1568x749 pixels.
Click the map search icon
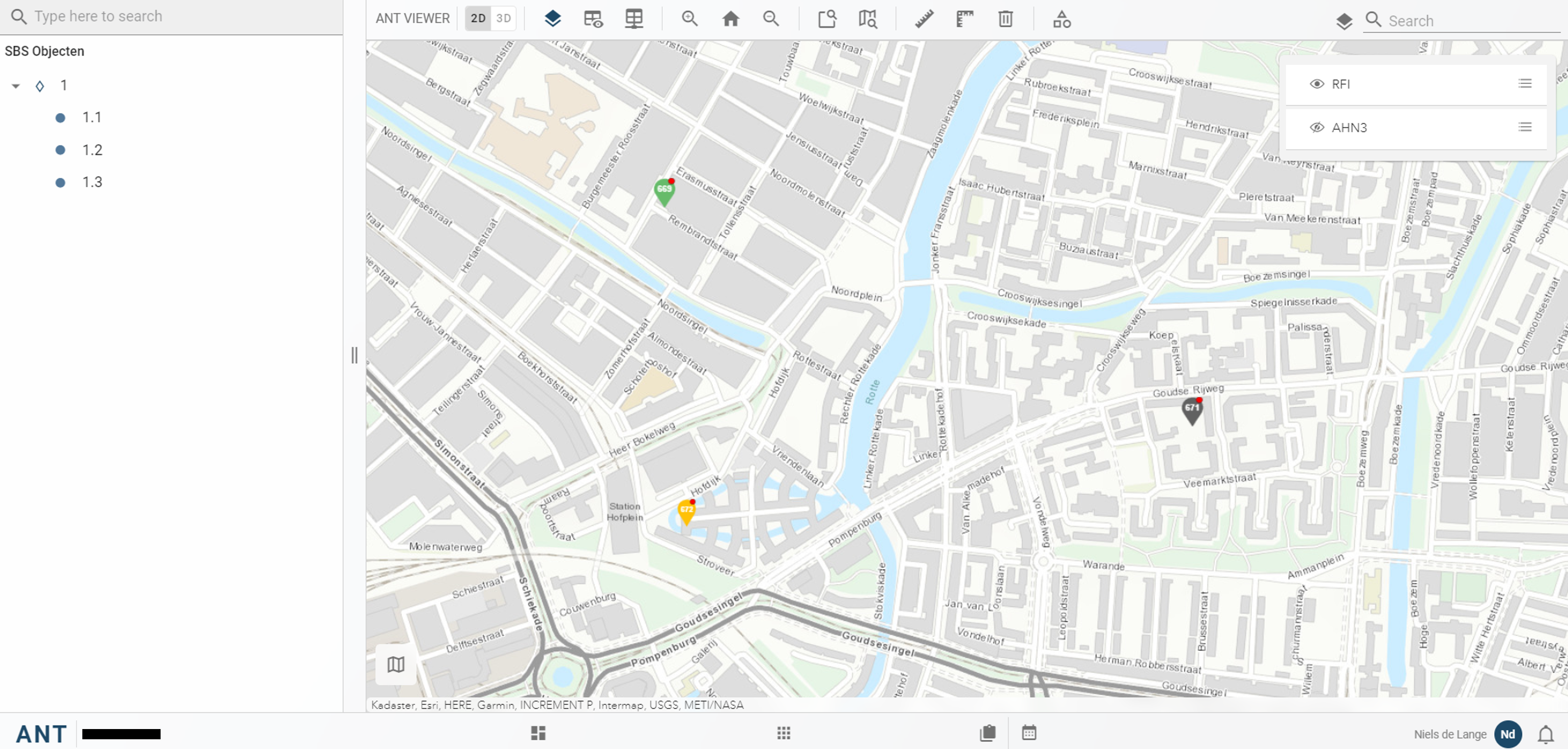tap(867, 19)
